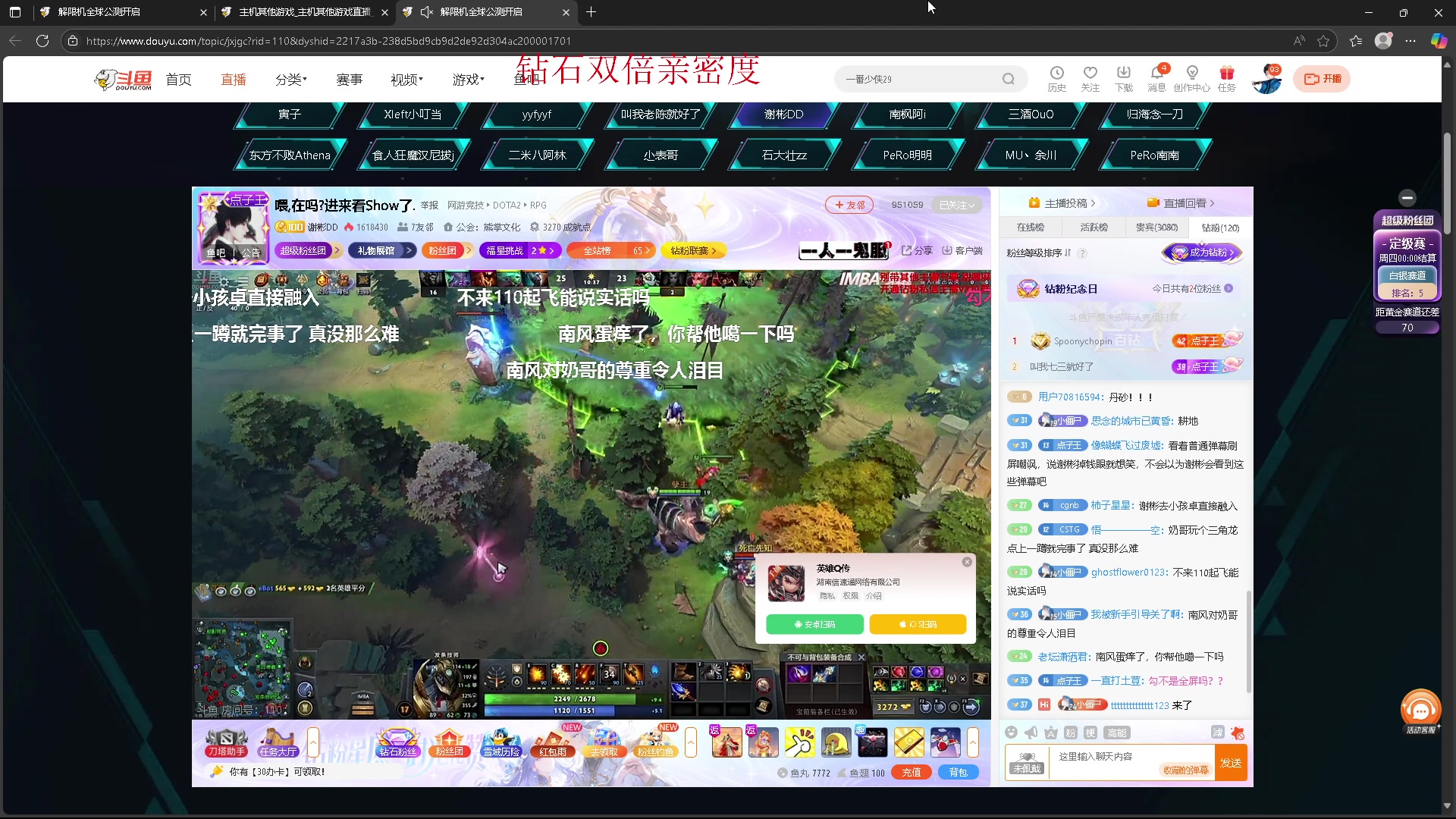Viewport: 1456px width, 819px height.
Task: Select the yellow ticket gift icon
Action: coord(908,742)
